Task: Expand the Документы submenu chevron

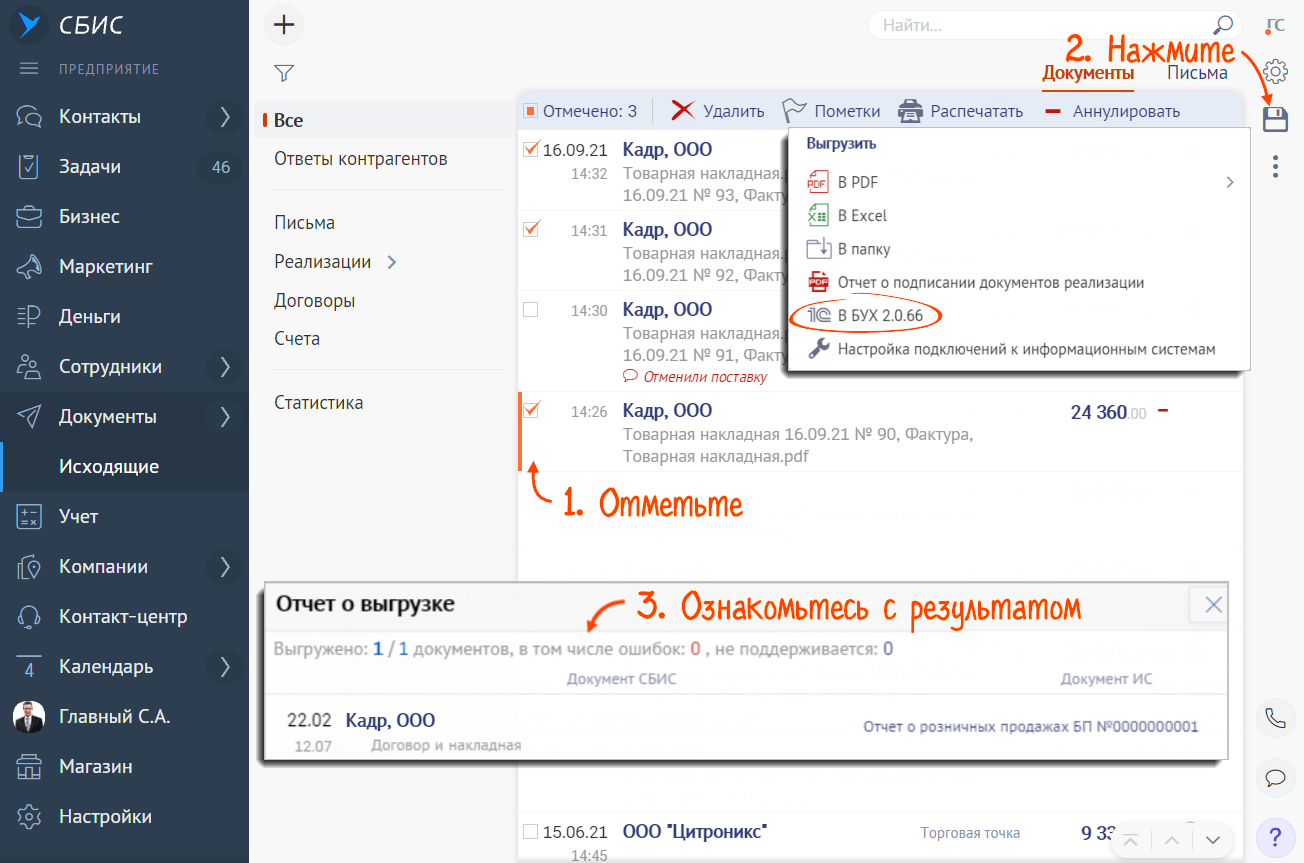Action: (x=224, y=417)
